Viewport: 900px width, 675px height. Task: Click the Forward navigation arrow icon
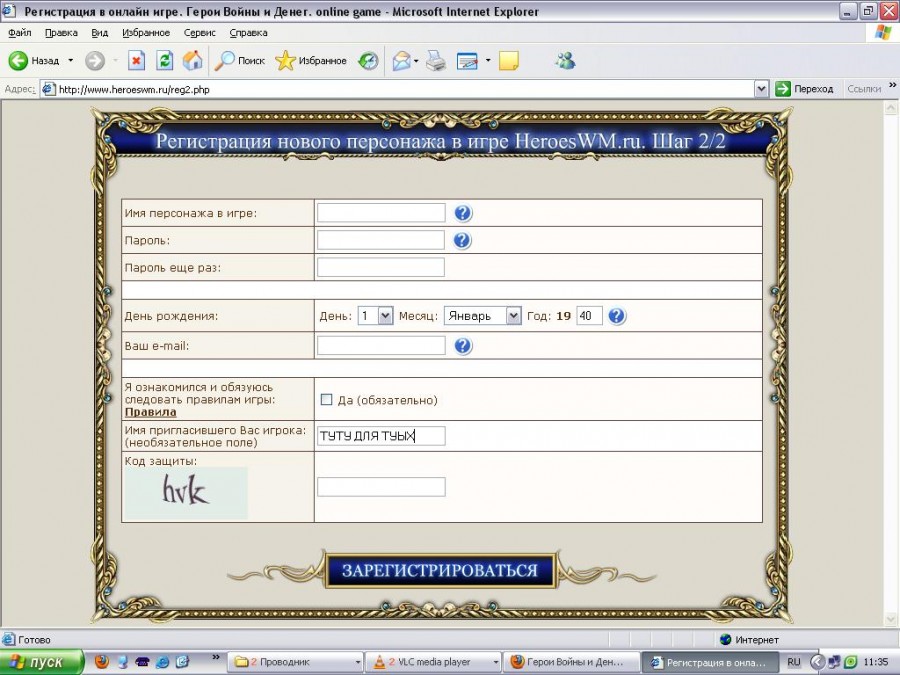(x=95, y=60)
